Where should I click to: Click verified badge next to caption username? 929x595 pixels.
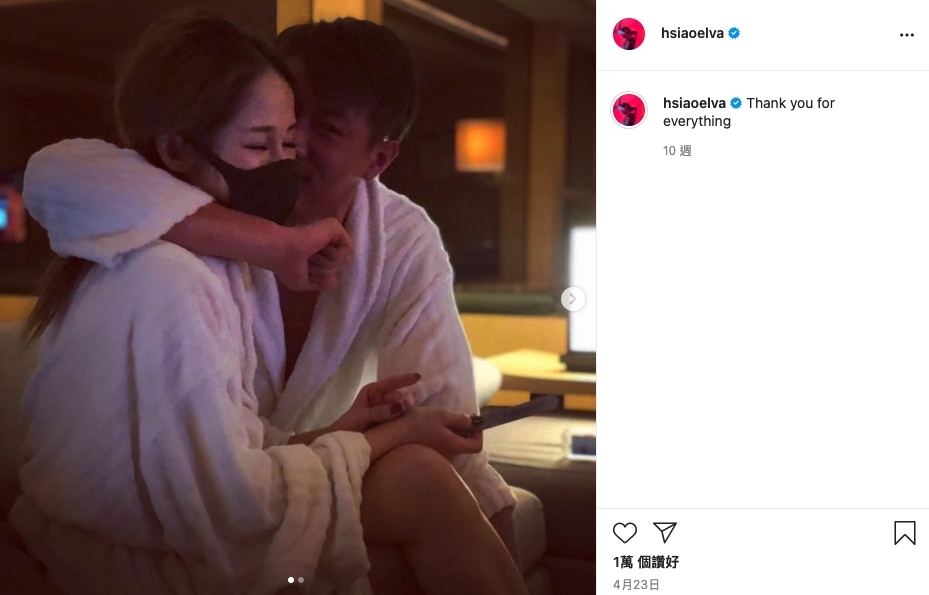coord(736,103)
